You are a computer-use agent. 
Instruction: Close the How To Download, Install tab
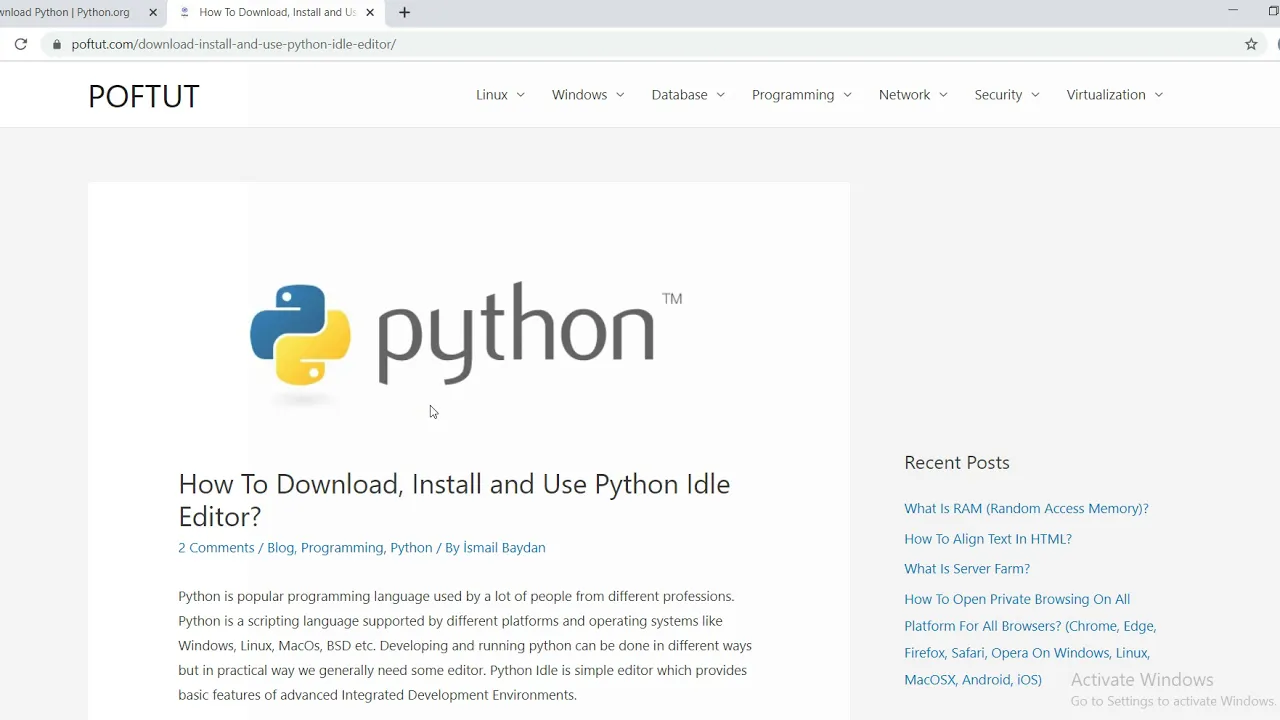371,13
